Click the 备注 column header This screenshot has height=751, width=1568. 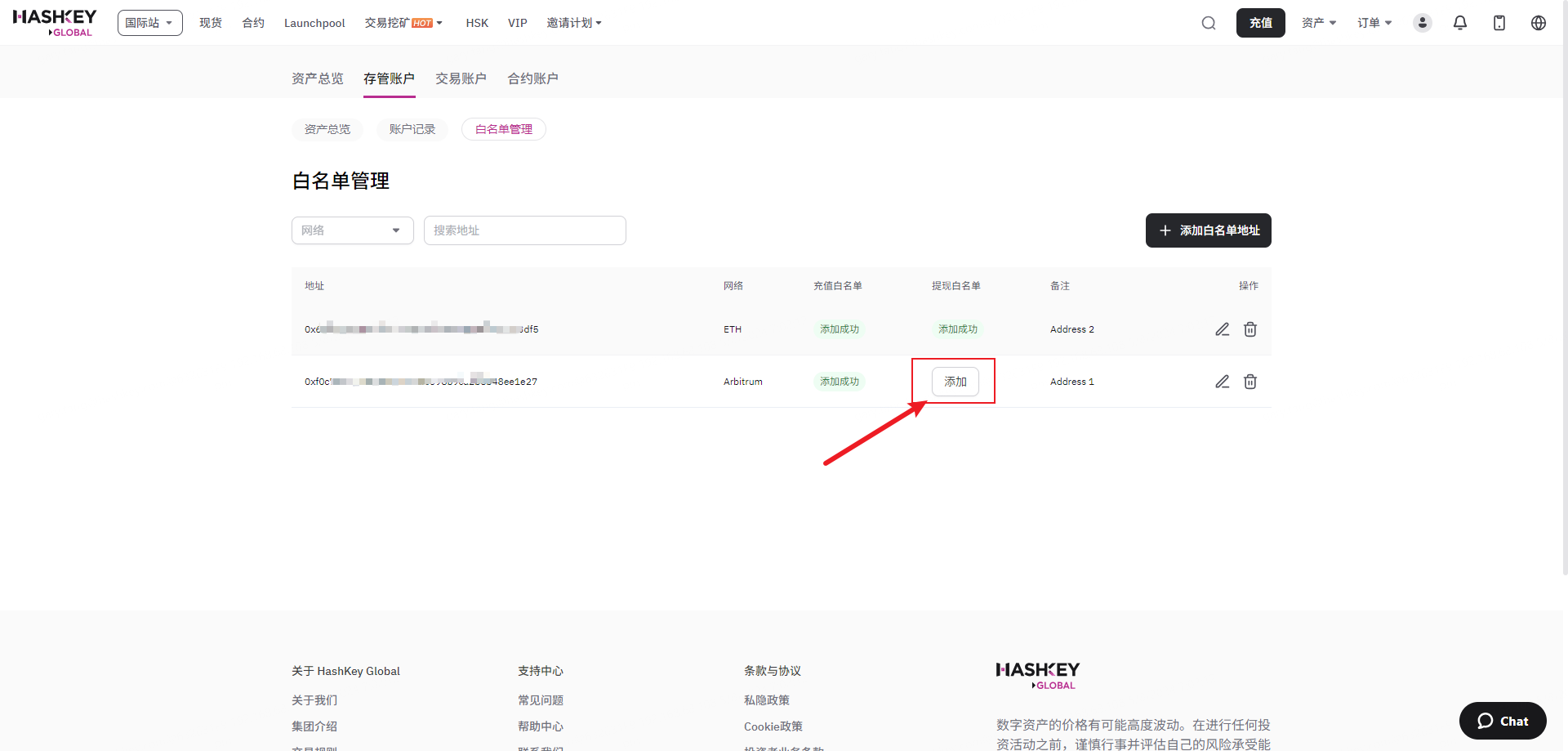[x=1060, y=286]
